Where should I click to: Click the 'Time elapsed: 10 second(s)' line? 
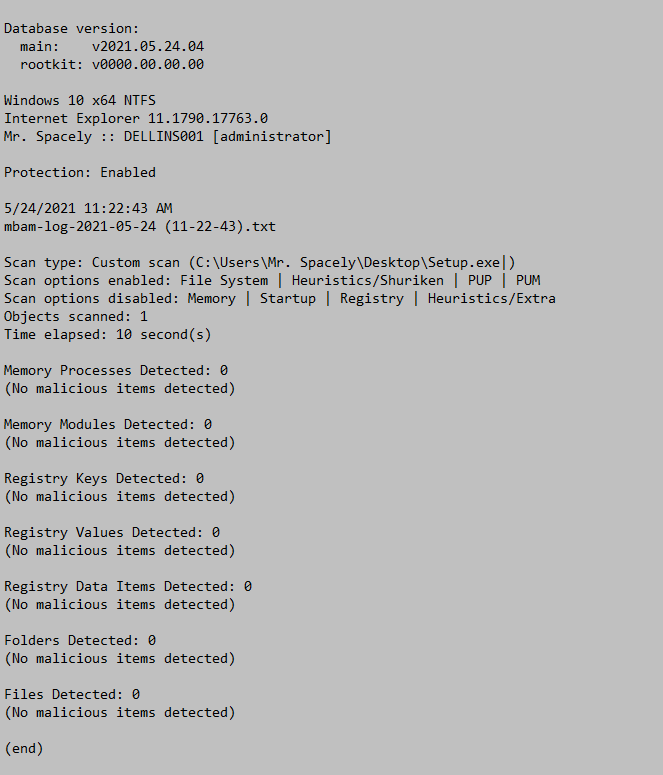coord(108,335)
